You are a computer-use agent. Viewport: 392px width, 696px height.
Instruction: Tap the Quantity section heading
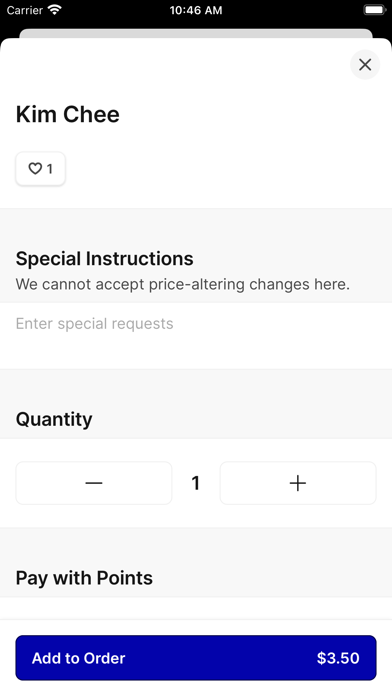(54, 419)
